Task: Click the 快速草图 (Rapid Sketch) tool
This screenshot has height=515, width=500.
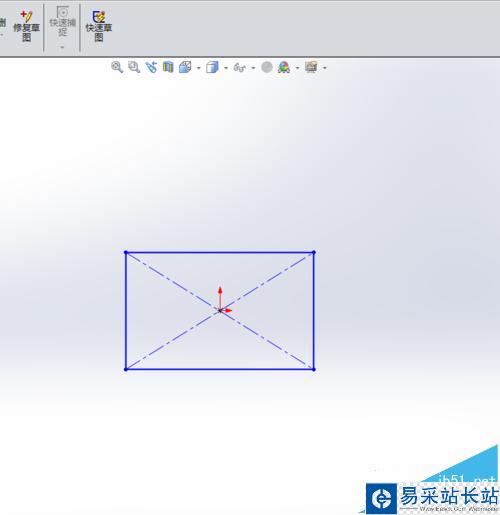Action: tap(99, 26)
